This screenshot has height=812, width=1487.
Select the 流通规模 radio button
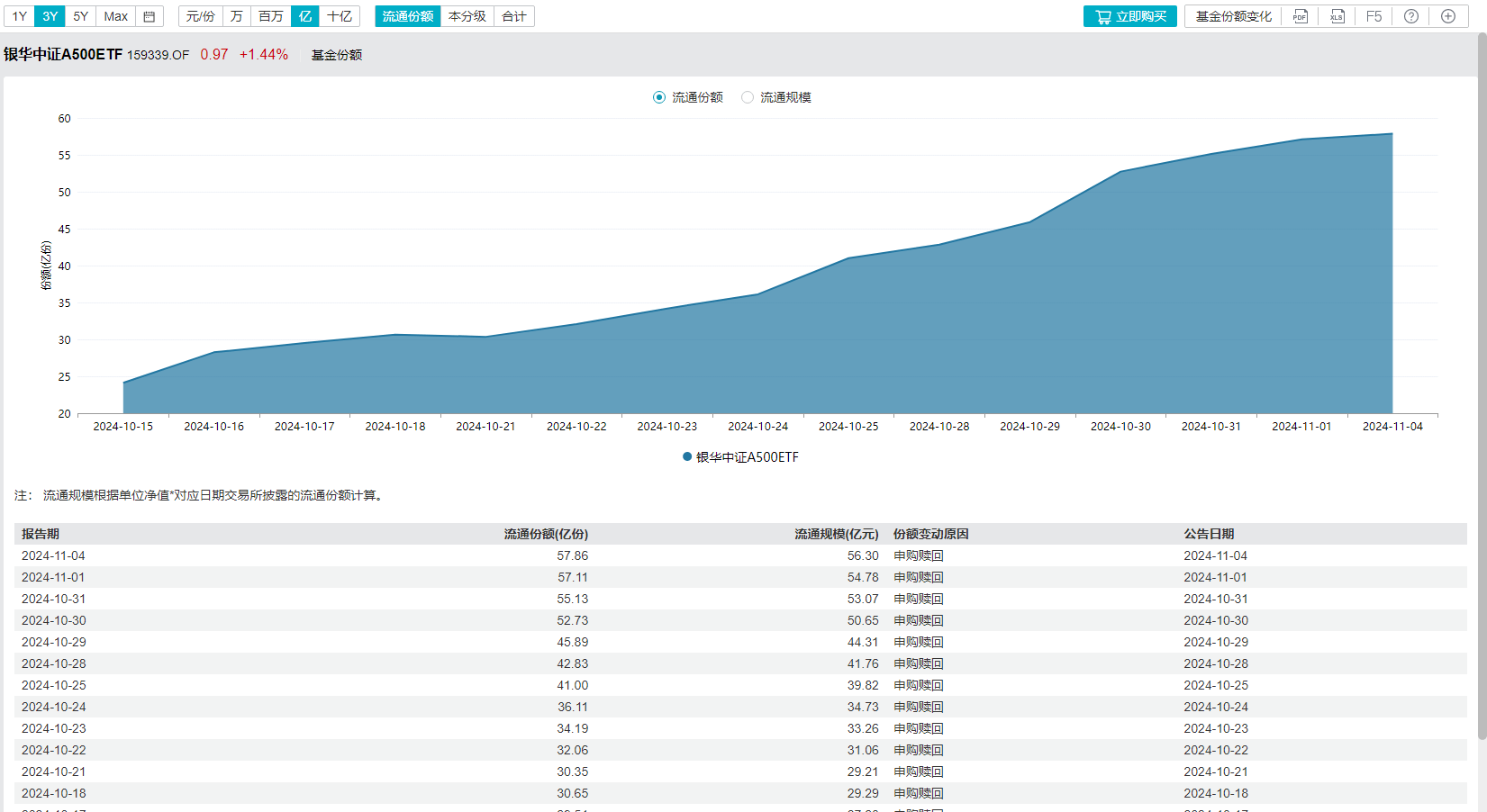tap(748, 97)
